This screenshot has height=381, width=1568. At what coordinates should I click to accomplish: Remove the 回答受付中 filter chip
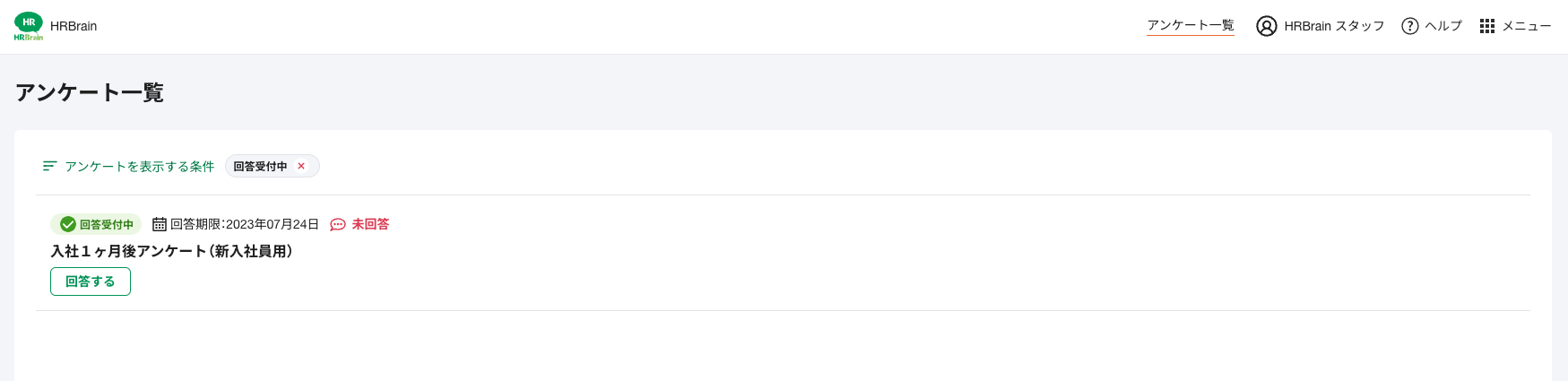(301, 166)
